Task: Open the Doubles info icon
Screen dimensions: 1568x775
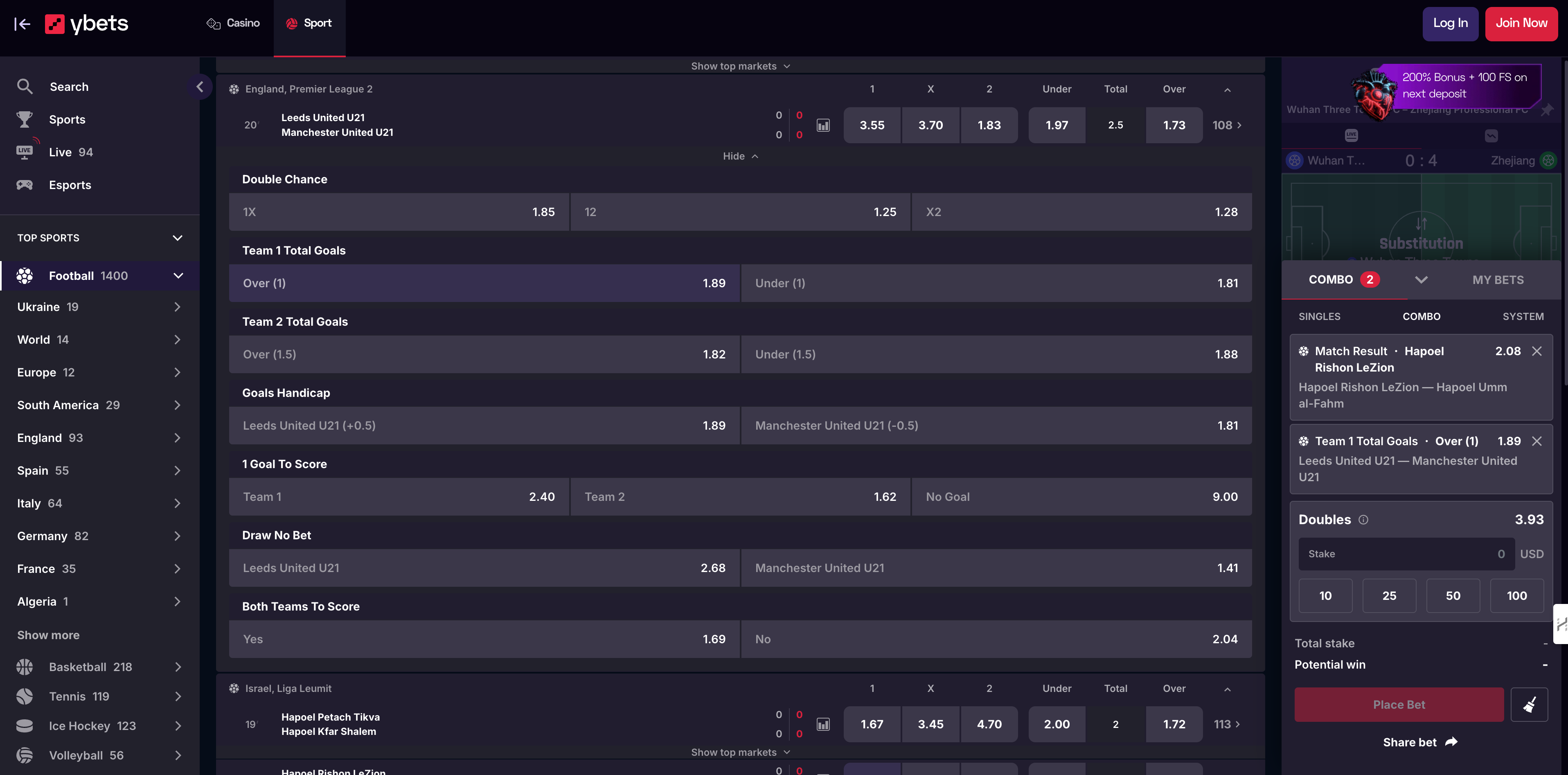Action: click(x=1363, y=520)
